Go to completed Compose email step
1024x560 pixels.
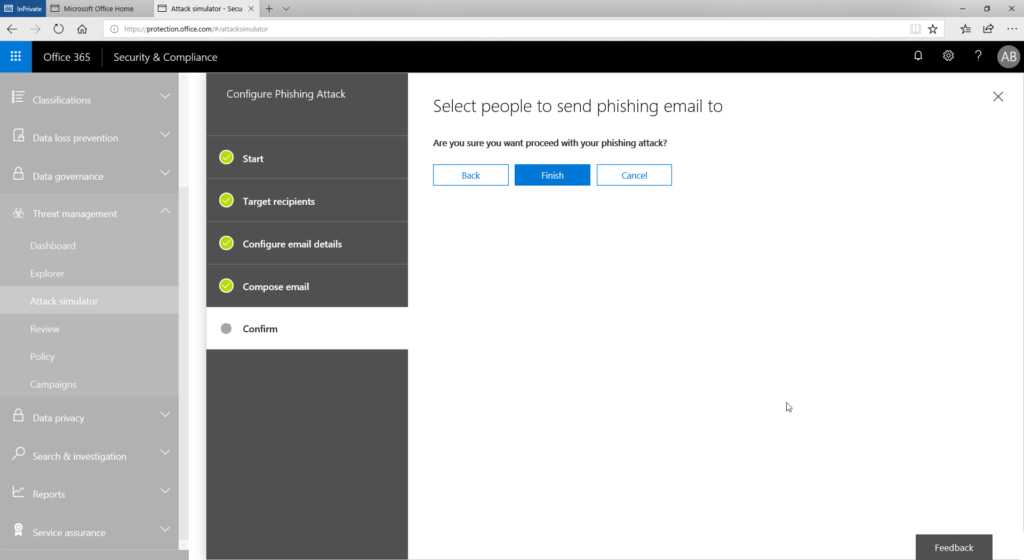[x=307, y=286]
